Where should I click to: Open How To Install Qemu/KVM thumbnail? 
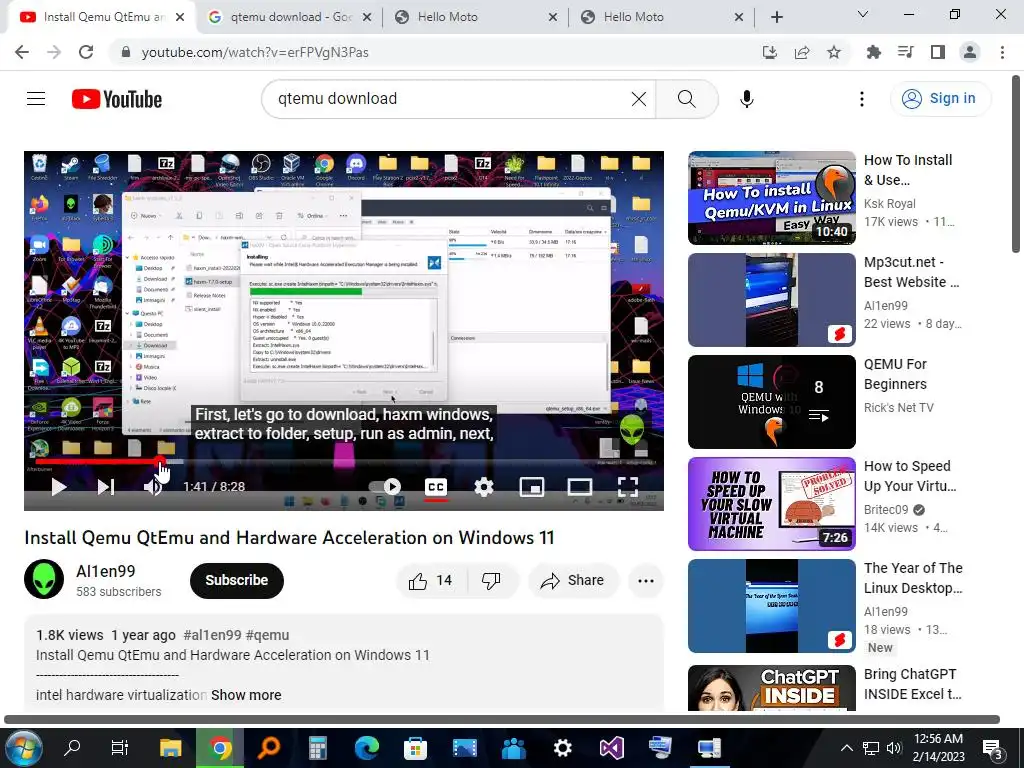pyautogui.click(x=771, y=198)
